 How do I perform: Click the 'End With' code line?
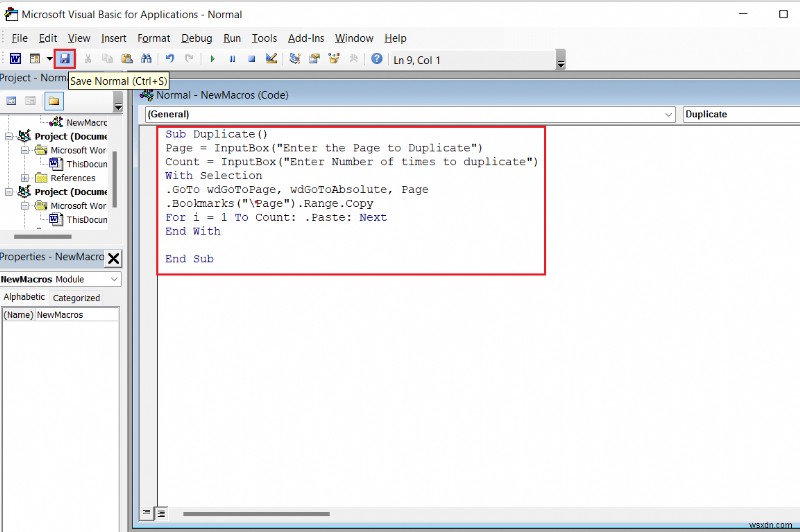193,231
